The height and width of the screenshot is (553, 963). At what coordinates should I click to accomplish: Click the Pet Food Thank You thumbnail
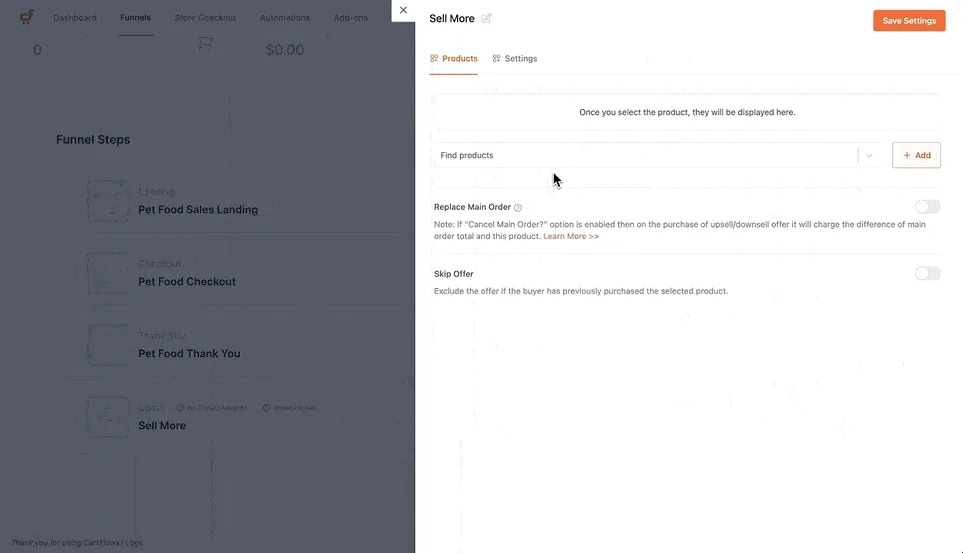click(108, 345)
